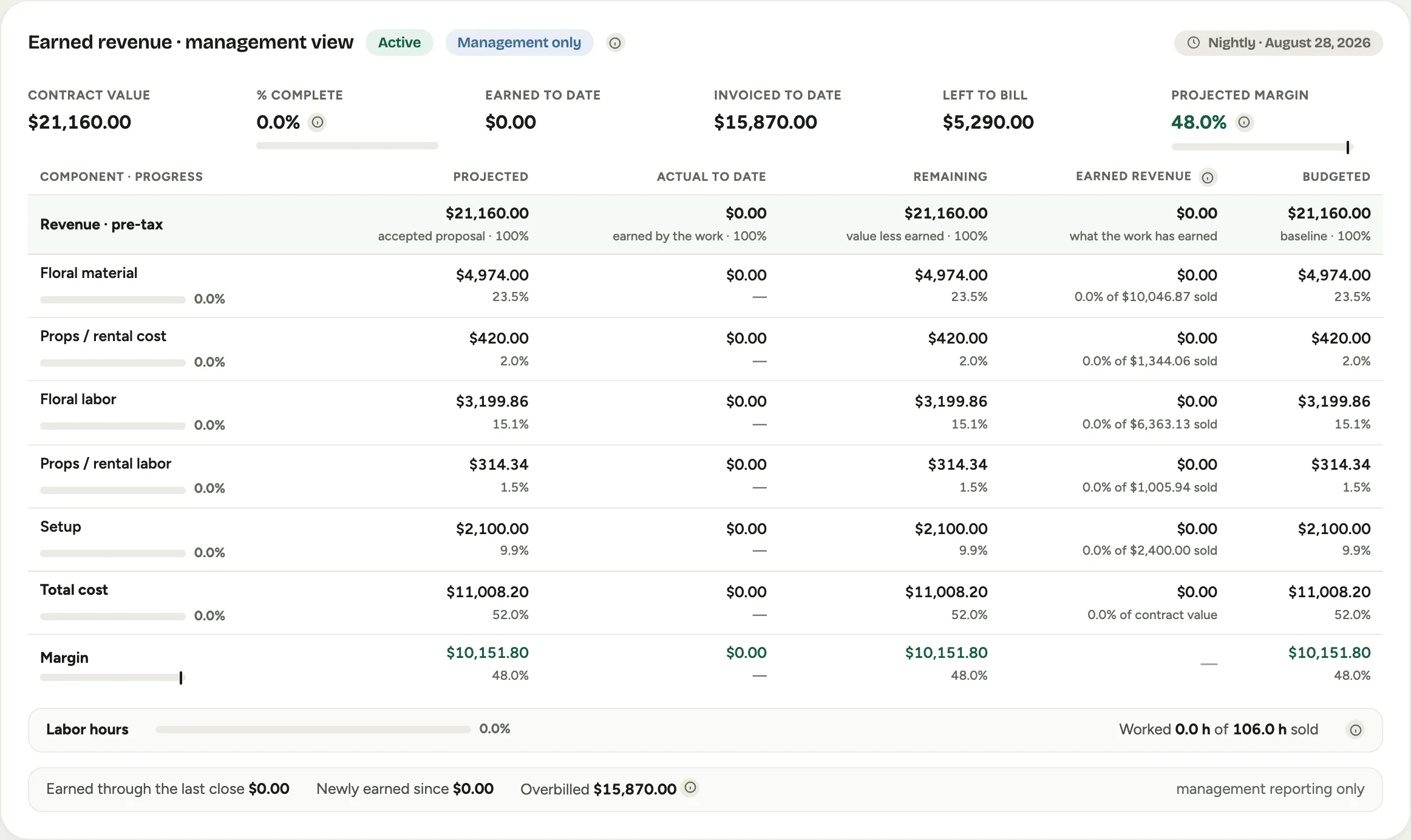Click 'Earned through the last close $0.00' text
This screenshot has height=840, width=1411.
[x=168, y=789]
